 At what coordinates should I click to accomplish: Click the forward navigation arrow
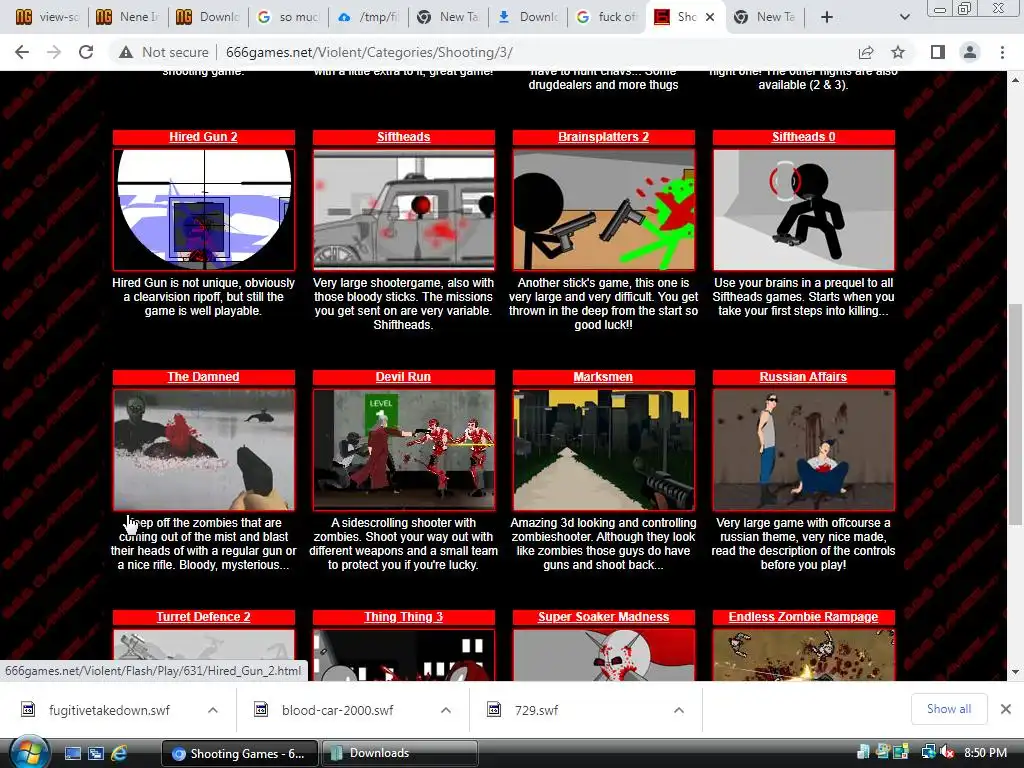coord(54,52)
